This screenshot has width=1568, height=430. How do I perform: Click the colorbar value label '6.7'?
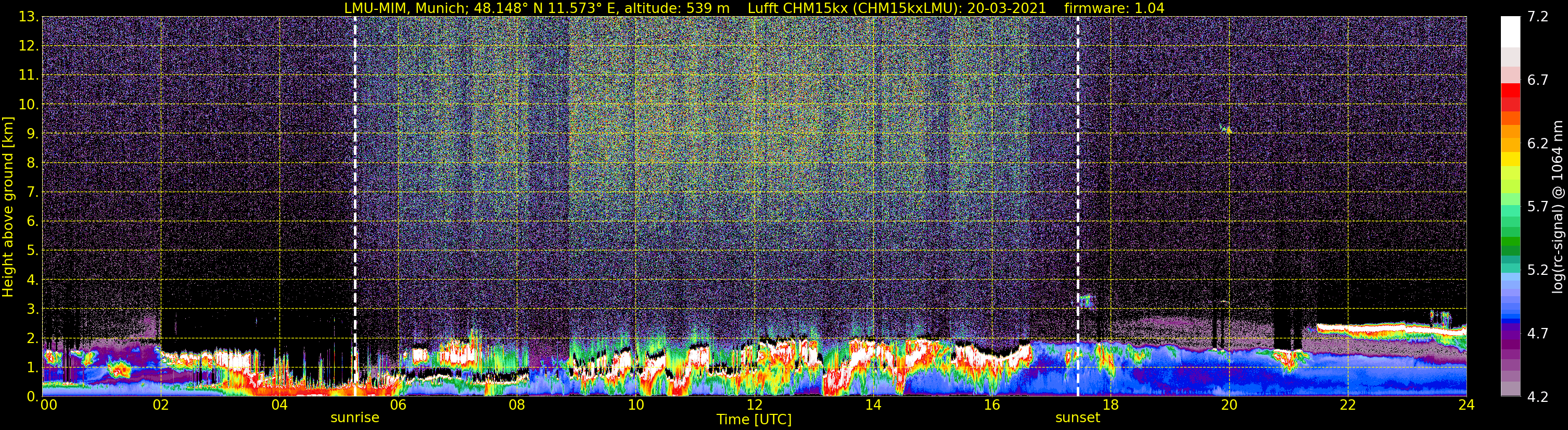tap(1538, 80)
